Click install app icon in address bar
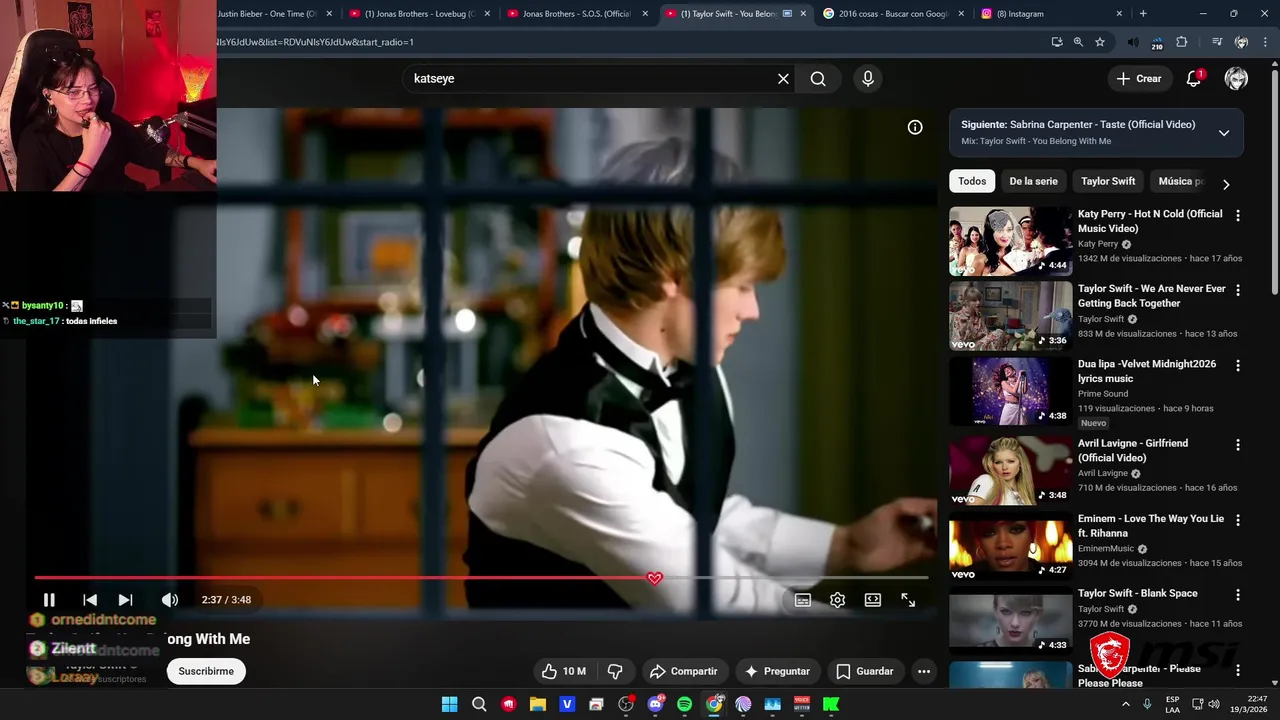1280x720 pixels. (1057, 42)
